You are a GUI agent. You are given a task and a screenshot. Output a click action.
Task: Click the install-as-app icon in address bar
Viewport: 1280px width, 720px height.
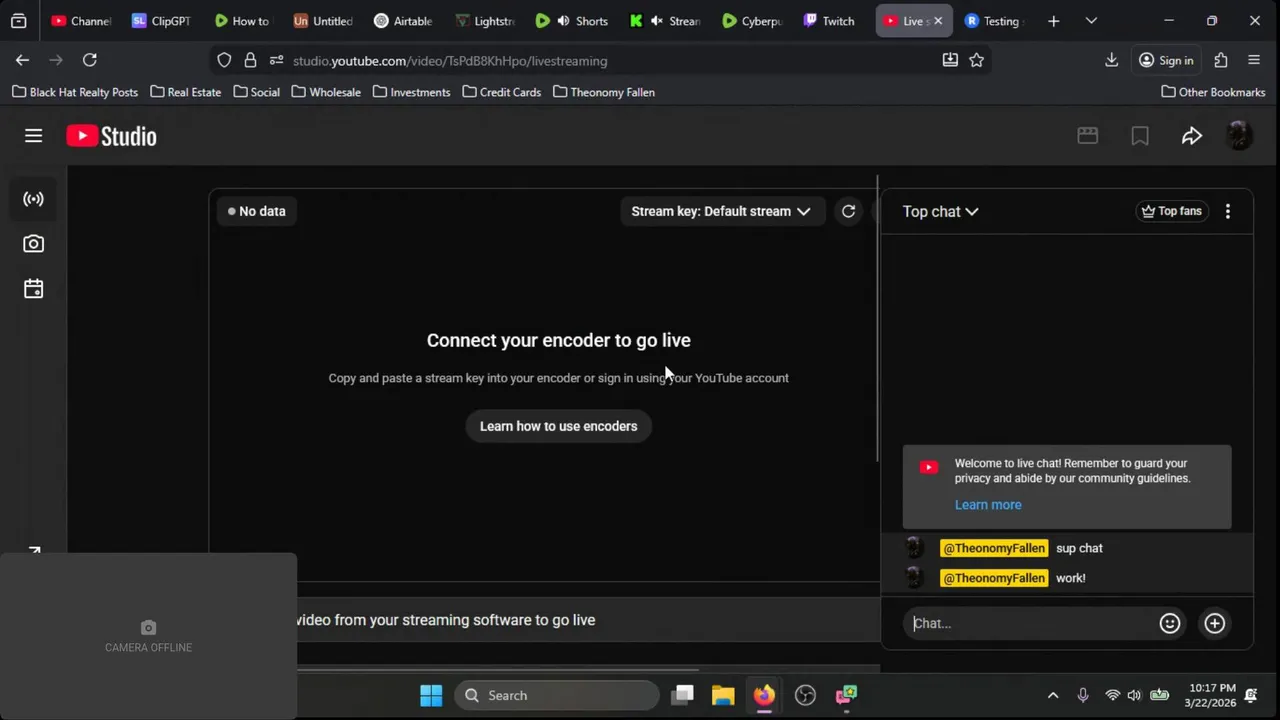[x=950, y=60]
